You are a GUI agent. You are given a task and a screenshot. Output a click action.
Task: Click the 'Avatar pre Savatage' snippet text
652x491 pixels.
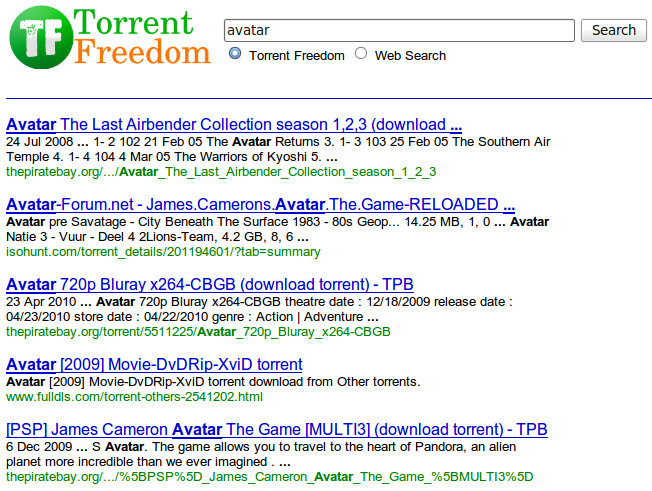66,222
